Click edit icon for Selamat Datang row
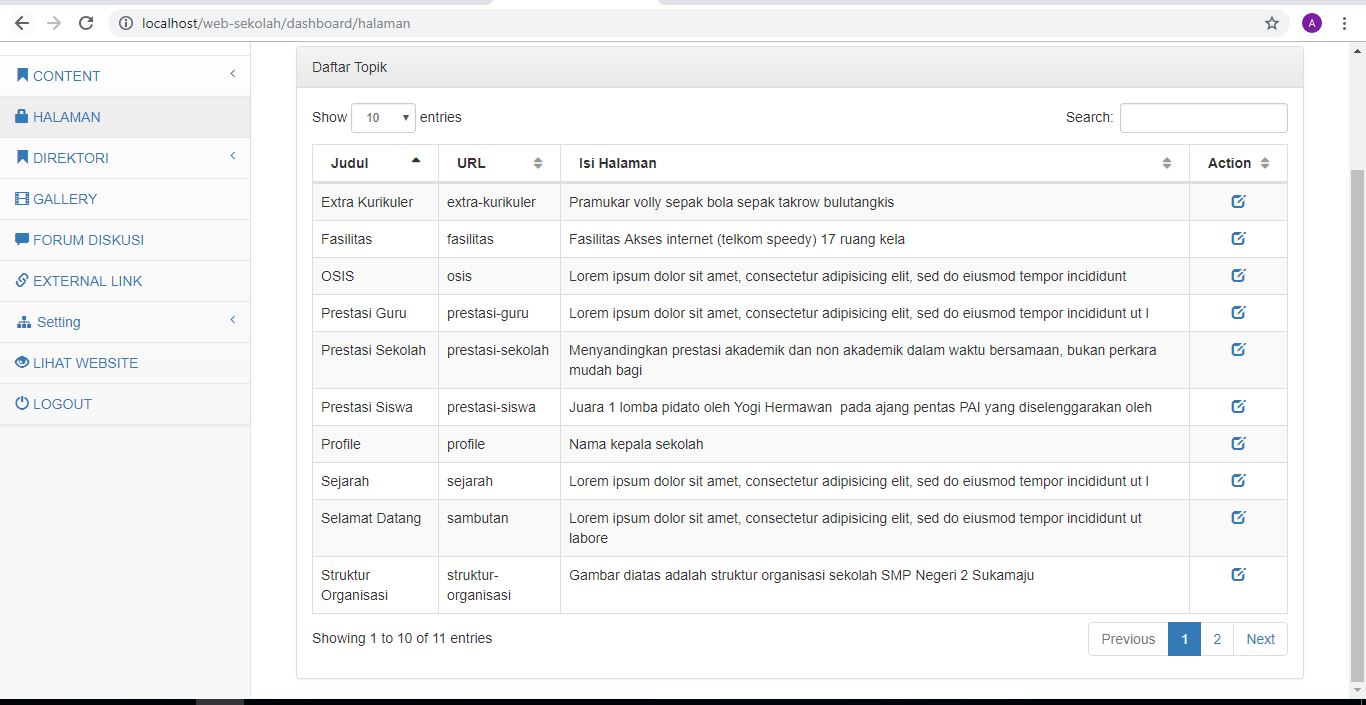Screen dimensions: 1366x705 click(1238, 518)
